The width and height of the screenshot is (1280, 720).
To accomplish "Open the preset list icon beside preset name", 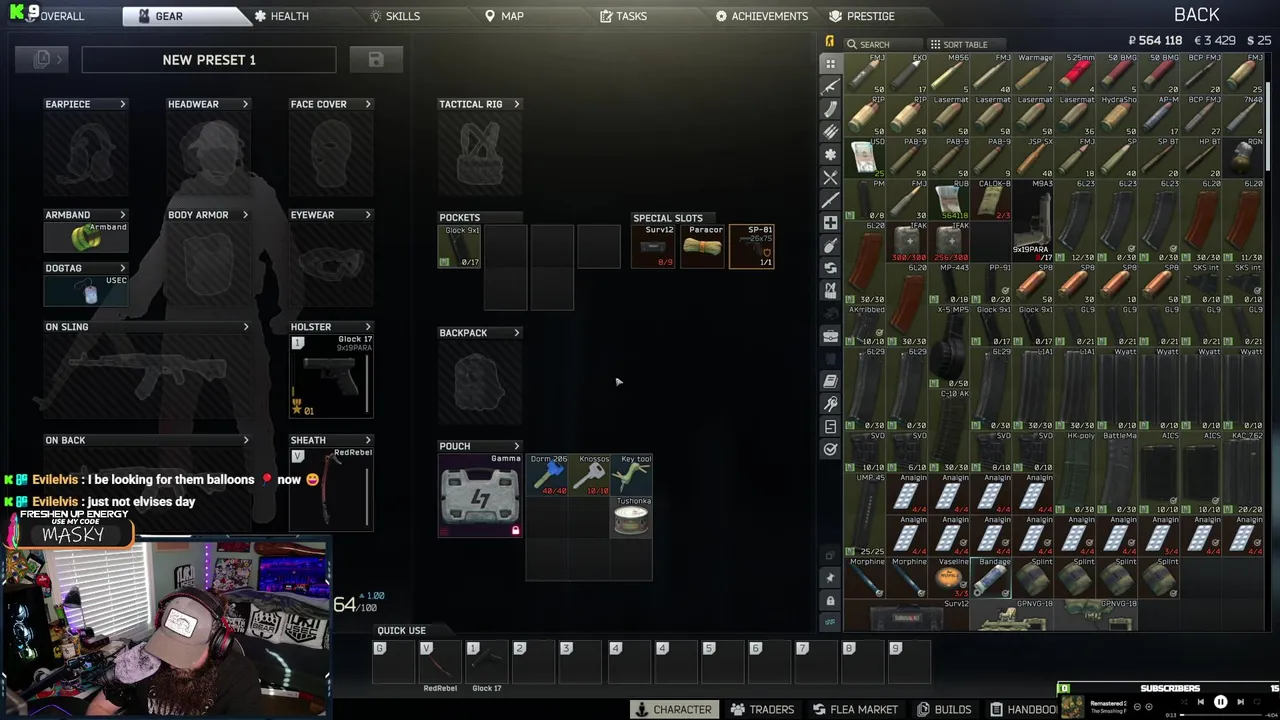I will (x=42, y=60).
